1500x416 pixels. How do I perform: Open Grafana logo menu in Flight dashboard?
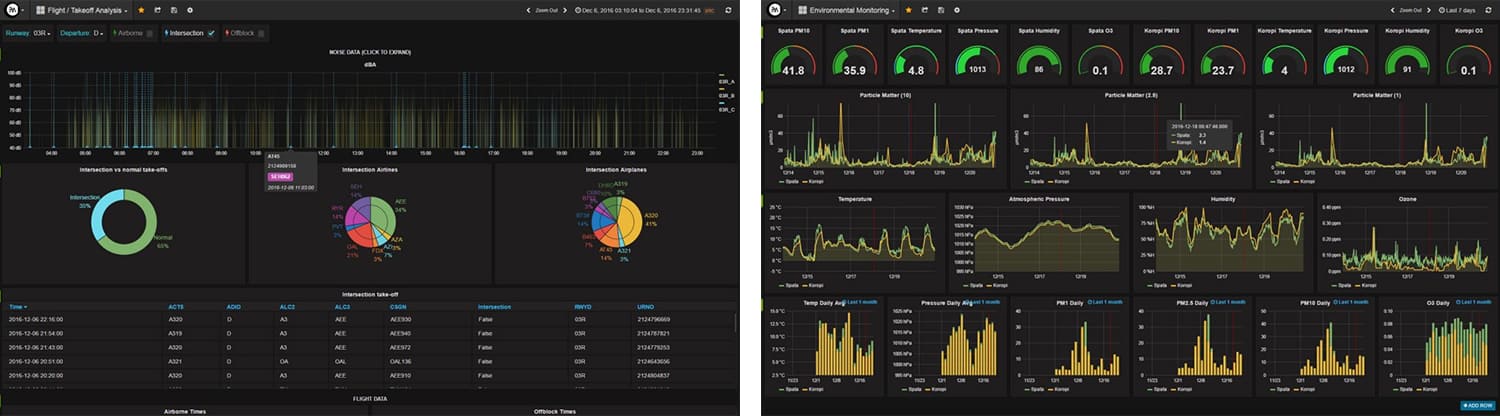point(14,10)
